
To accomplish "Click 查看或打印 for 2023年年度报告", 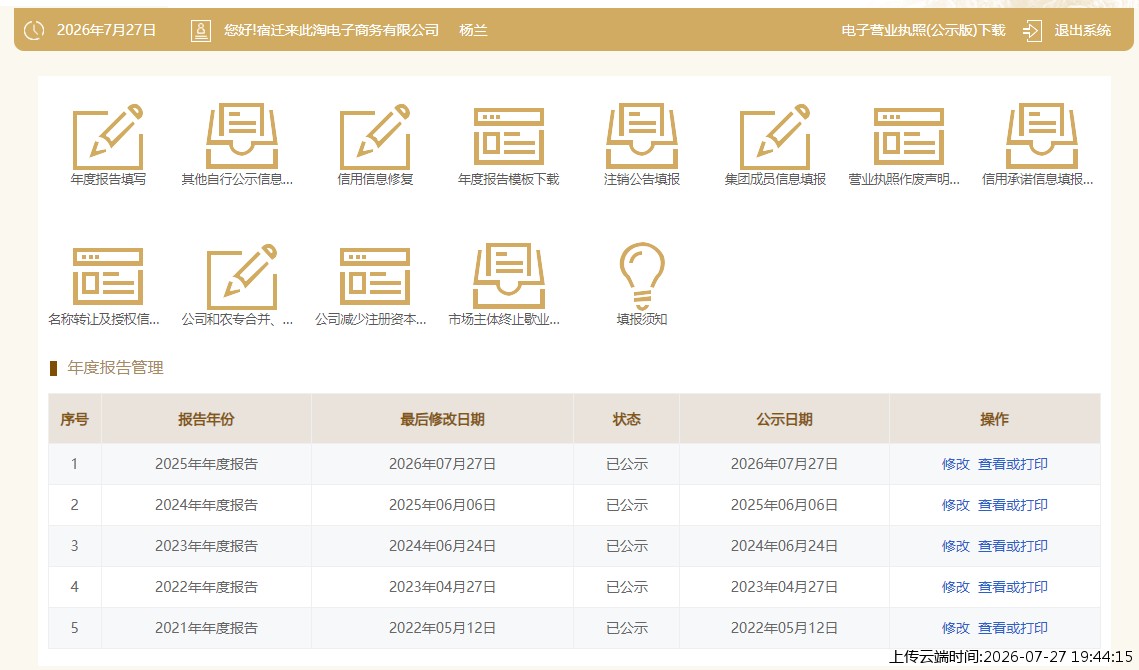I will [1013, 546].
